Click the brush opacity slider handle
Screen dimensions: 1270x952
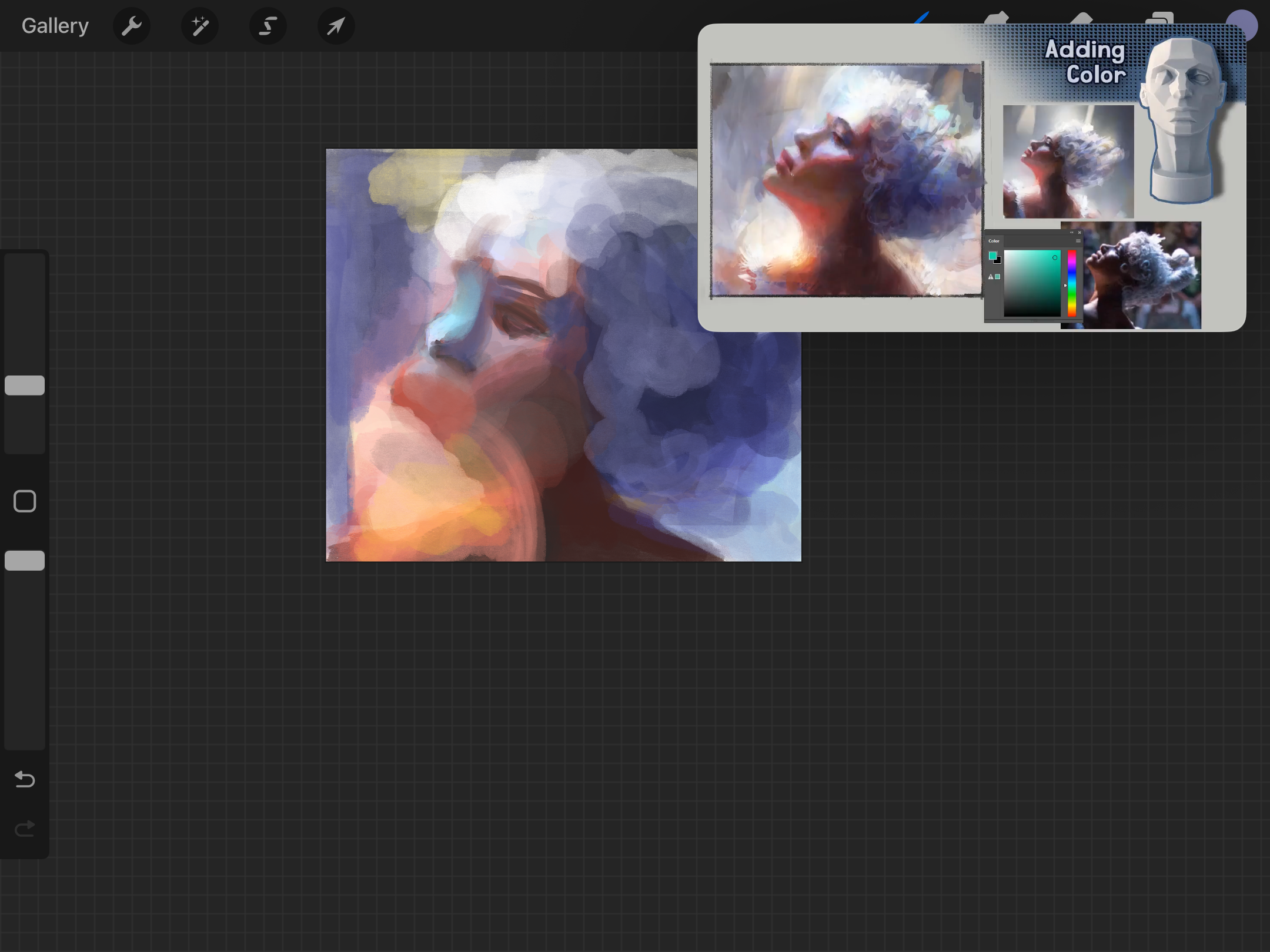coord(25,561)
